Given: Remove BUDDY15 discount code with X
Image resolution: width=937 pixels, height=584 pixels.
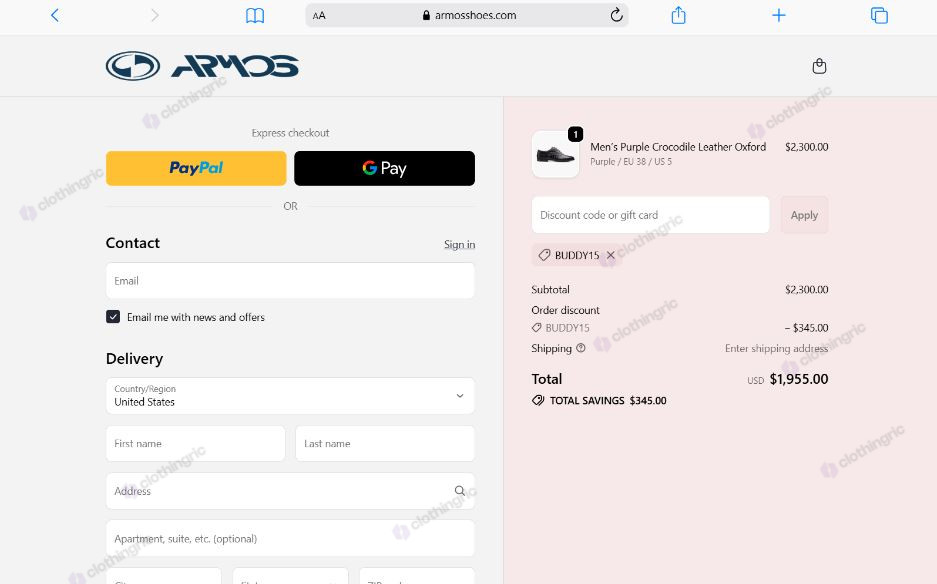Looking at the screenshot, I should click(611, 255).
